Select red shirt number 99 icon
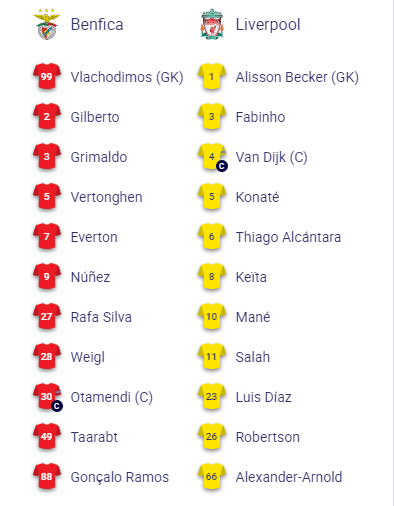The height and width of the screenshot is (506, 394). click(x=47, y=76)
